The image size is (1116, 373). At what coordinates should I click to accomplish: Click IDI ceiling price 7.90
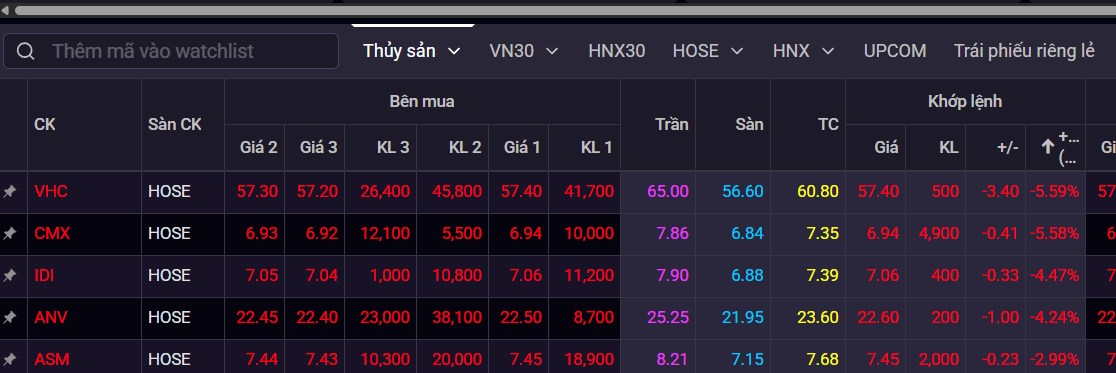coord(672,275)
